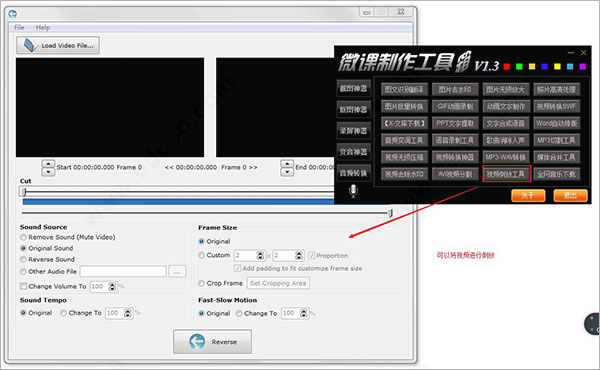The height and width of the screenshot is (370, 600).
Task: Click the Change Volume percentage spinner
Action: (x=112, y=286)
